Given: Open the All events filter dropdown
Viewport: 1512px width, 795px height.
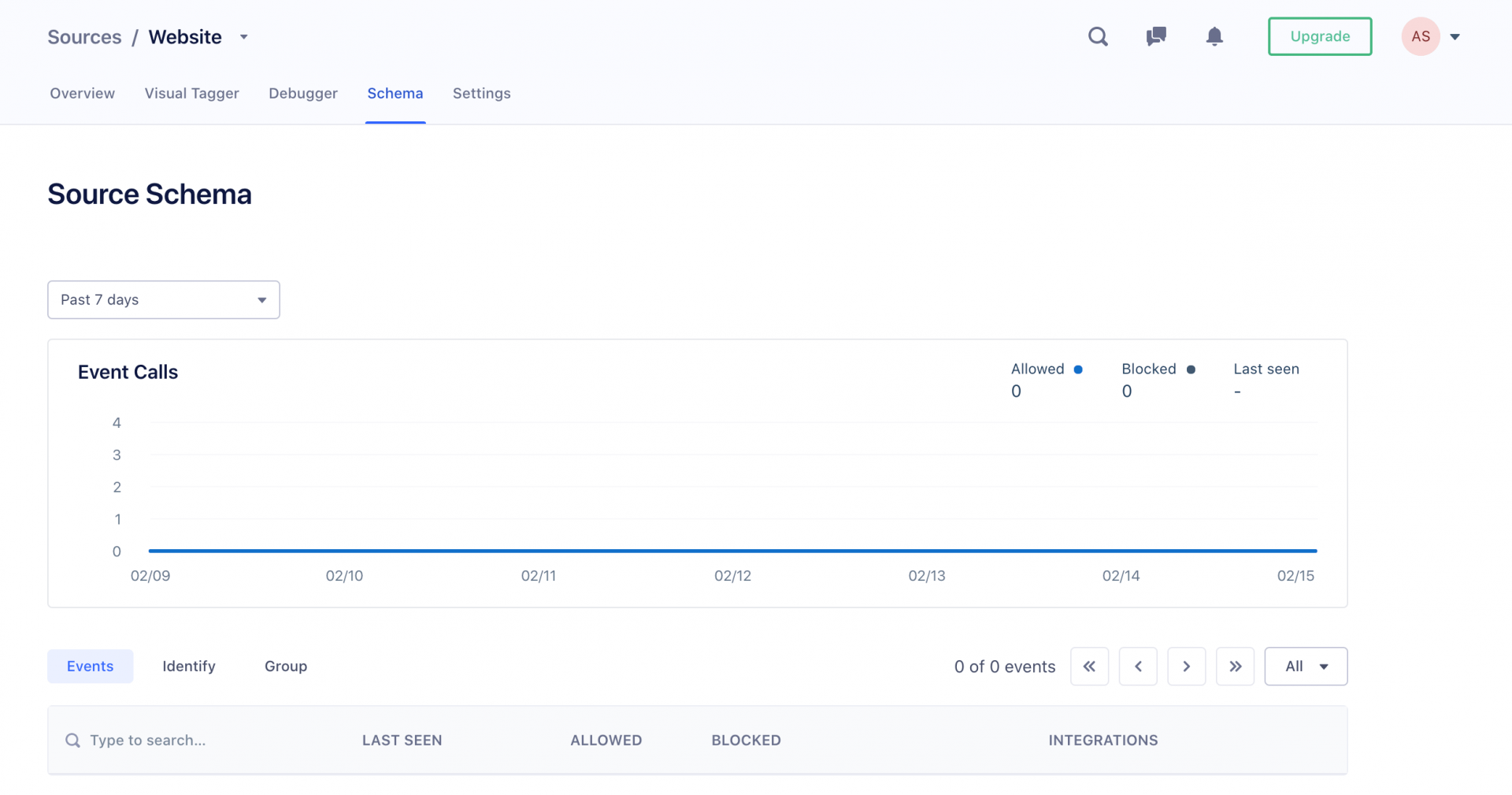Looking at the screenshot, I should tap(1305, 666).
